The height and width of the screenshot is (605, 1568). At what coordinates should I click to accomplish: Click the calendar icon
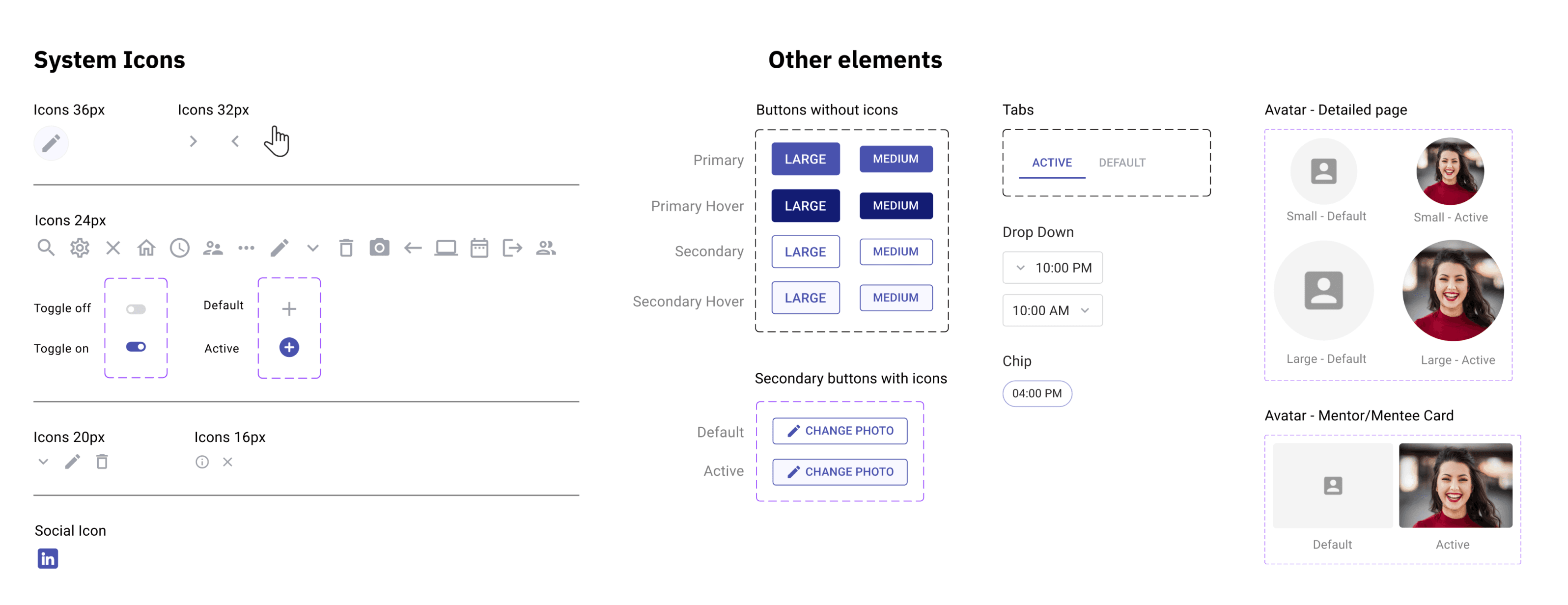click(479, 247)
